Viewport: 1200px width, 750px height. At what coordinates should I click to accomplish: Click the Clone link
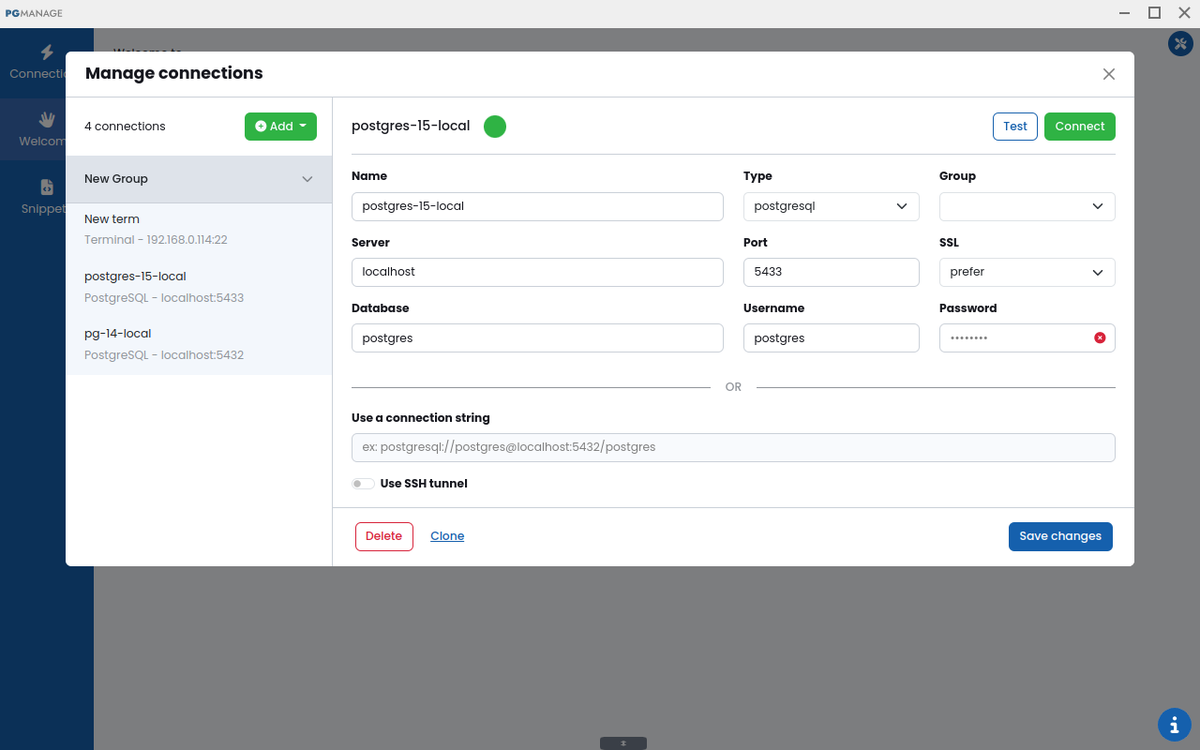(447, 536)
